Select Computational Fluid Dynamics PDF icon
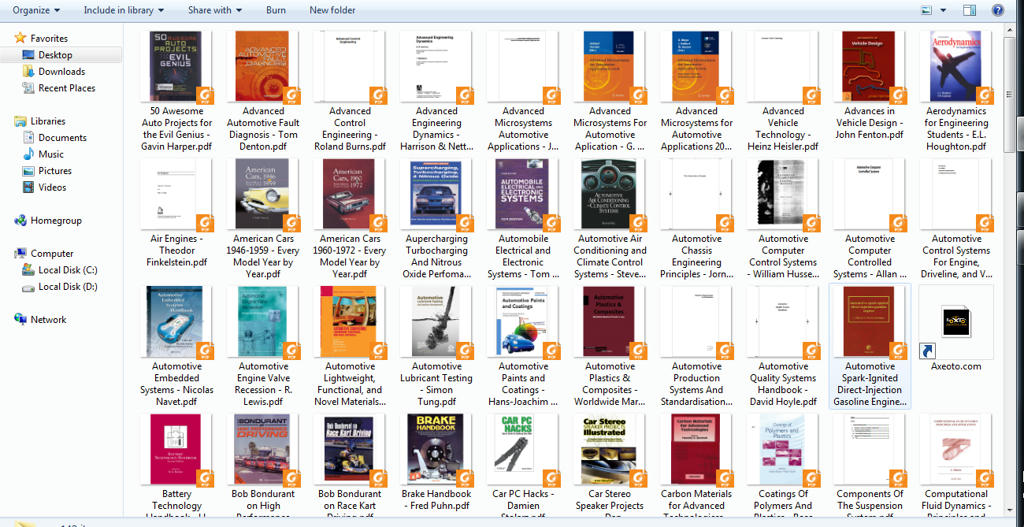1024x527 pixels. [957, 451]
